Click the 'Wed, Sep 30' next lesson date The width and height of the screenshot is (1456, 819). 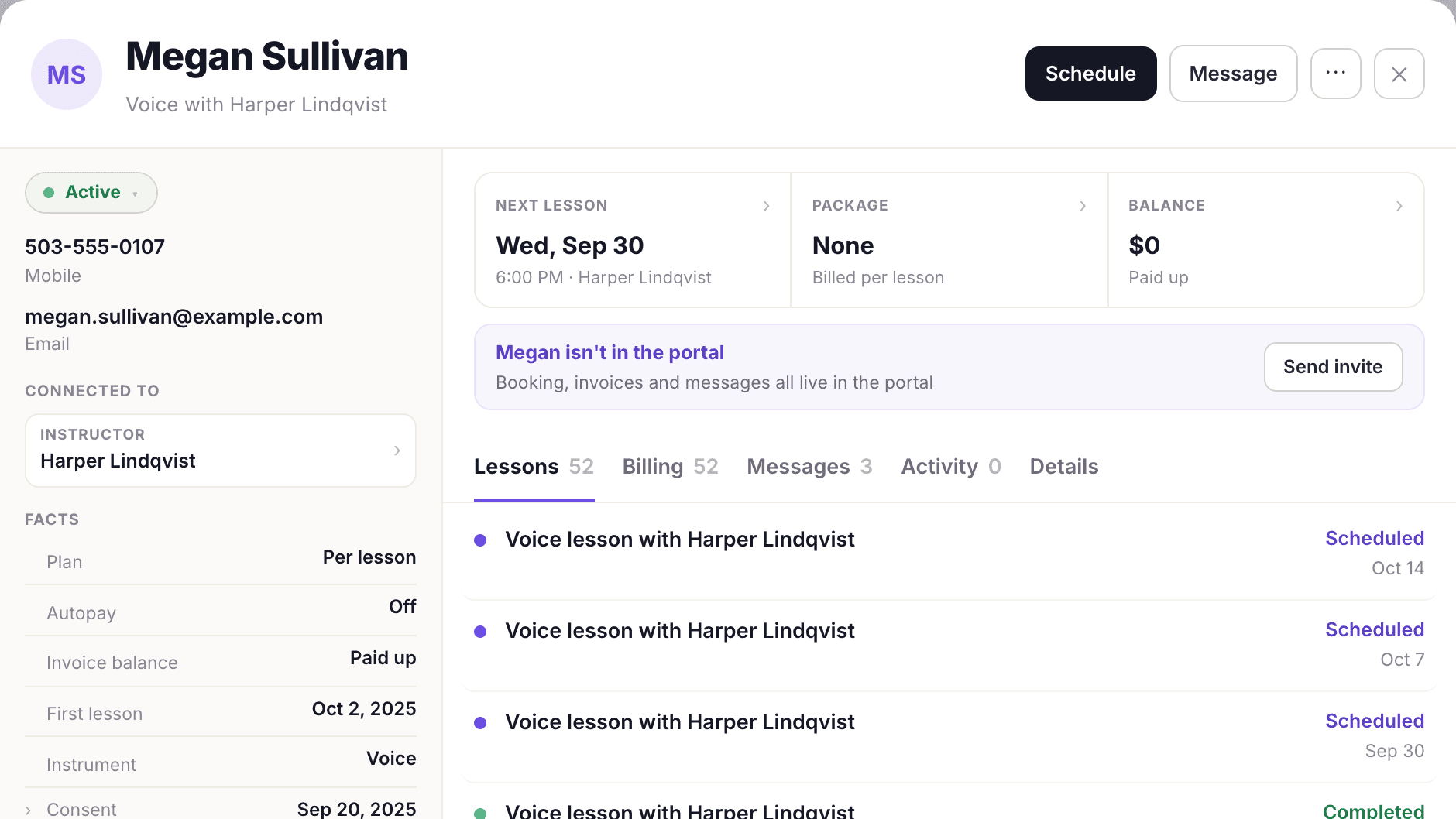tap(569, 245)
